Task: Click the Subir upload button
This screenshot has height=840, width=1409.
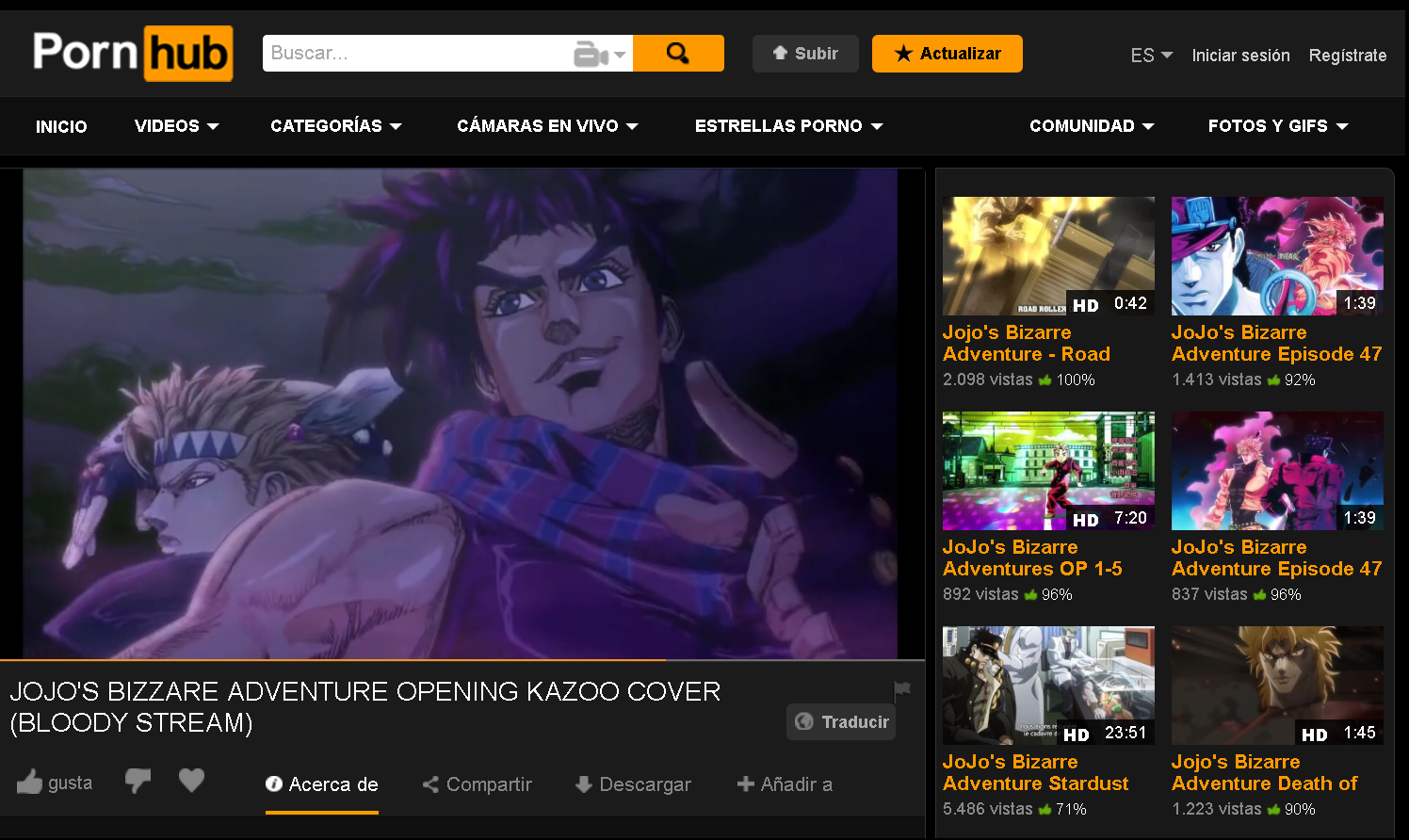Action: [805, 54]
